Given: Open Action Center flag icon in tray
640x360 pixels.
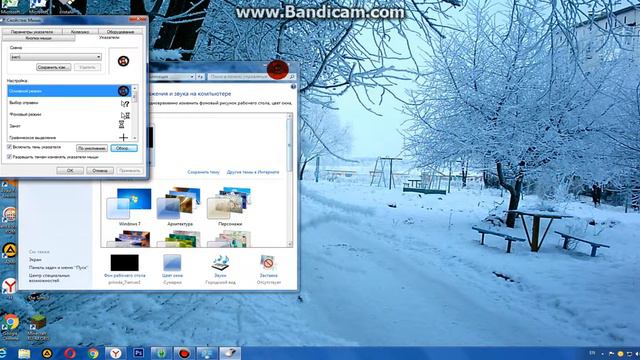Looking at the screenshot, I should 611,354.
